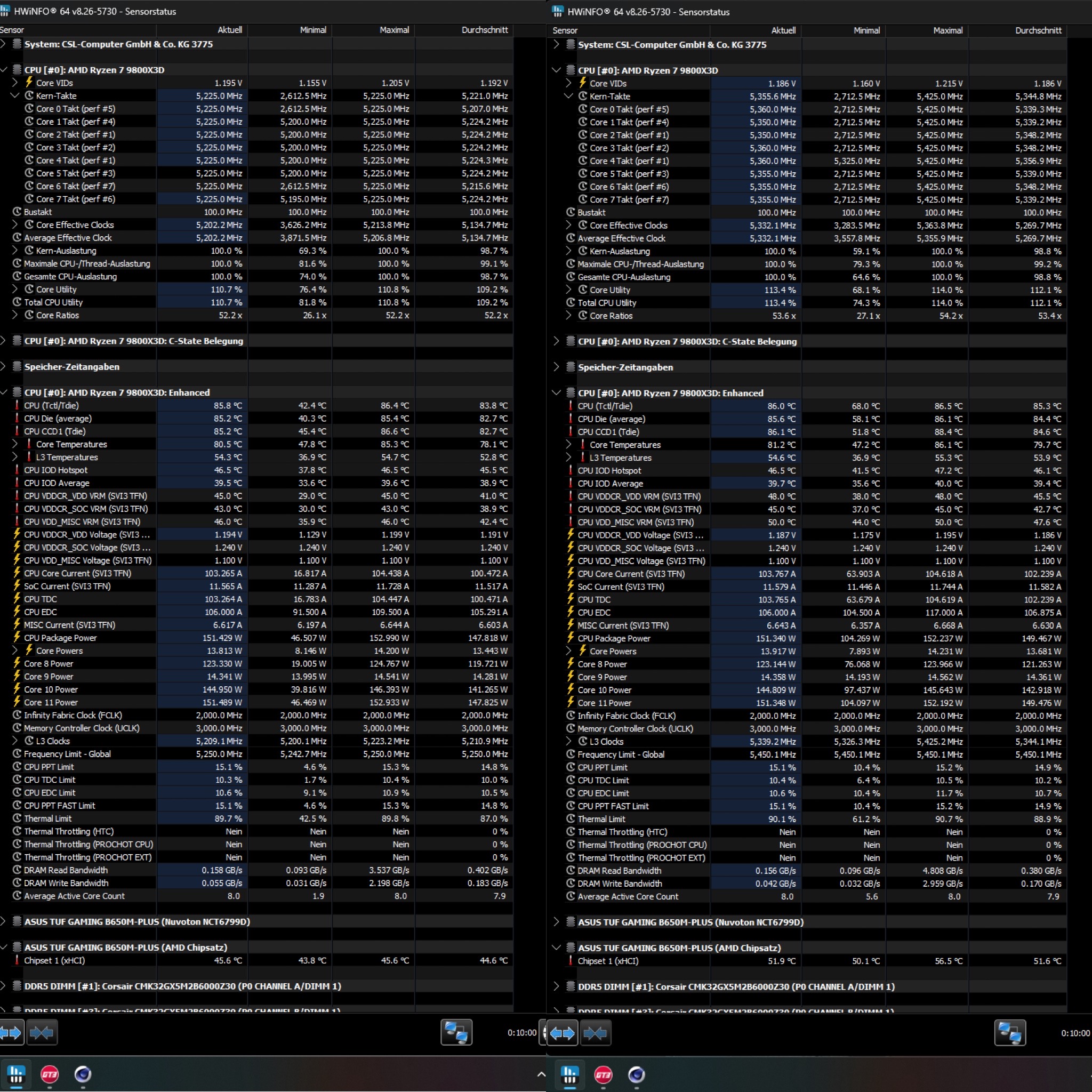This screenshot has height=1092, width=1092.
Task: Click Aktuell column header in right window
Action: 783,30
